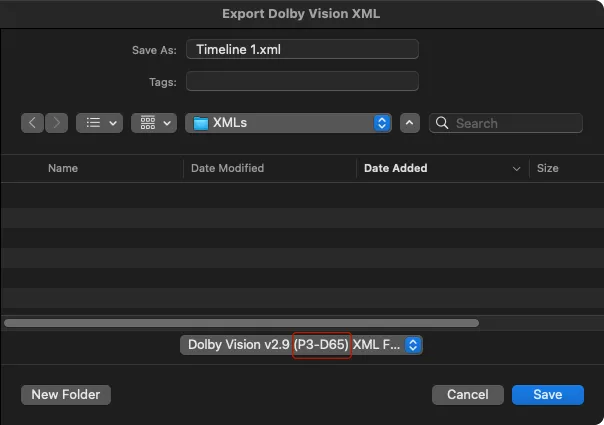Sort files by Name column

pyautogui.click(x=63, y=168)
